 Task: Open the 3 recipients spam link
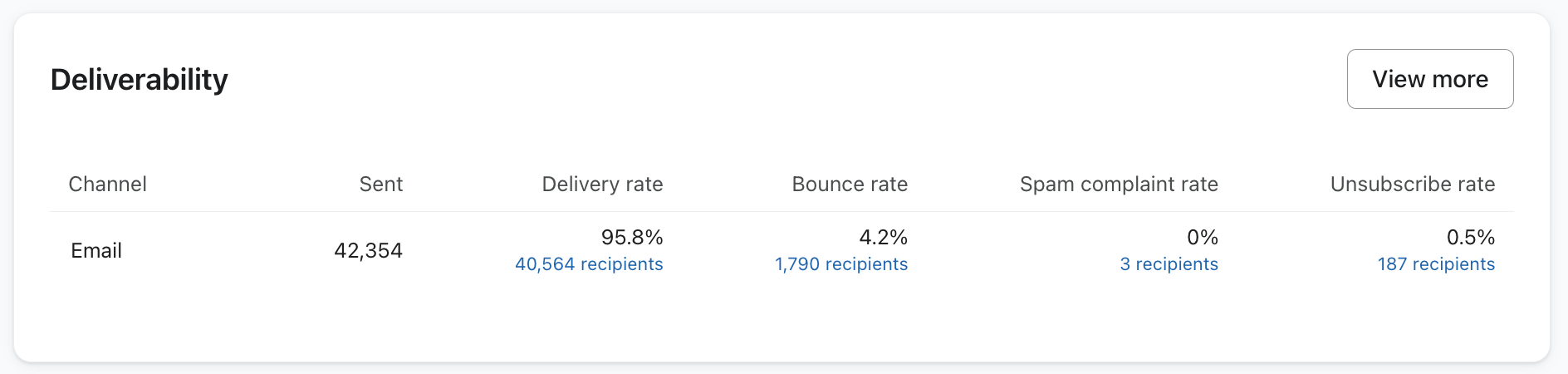1169,264
